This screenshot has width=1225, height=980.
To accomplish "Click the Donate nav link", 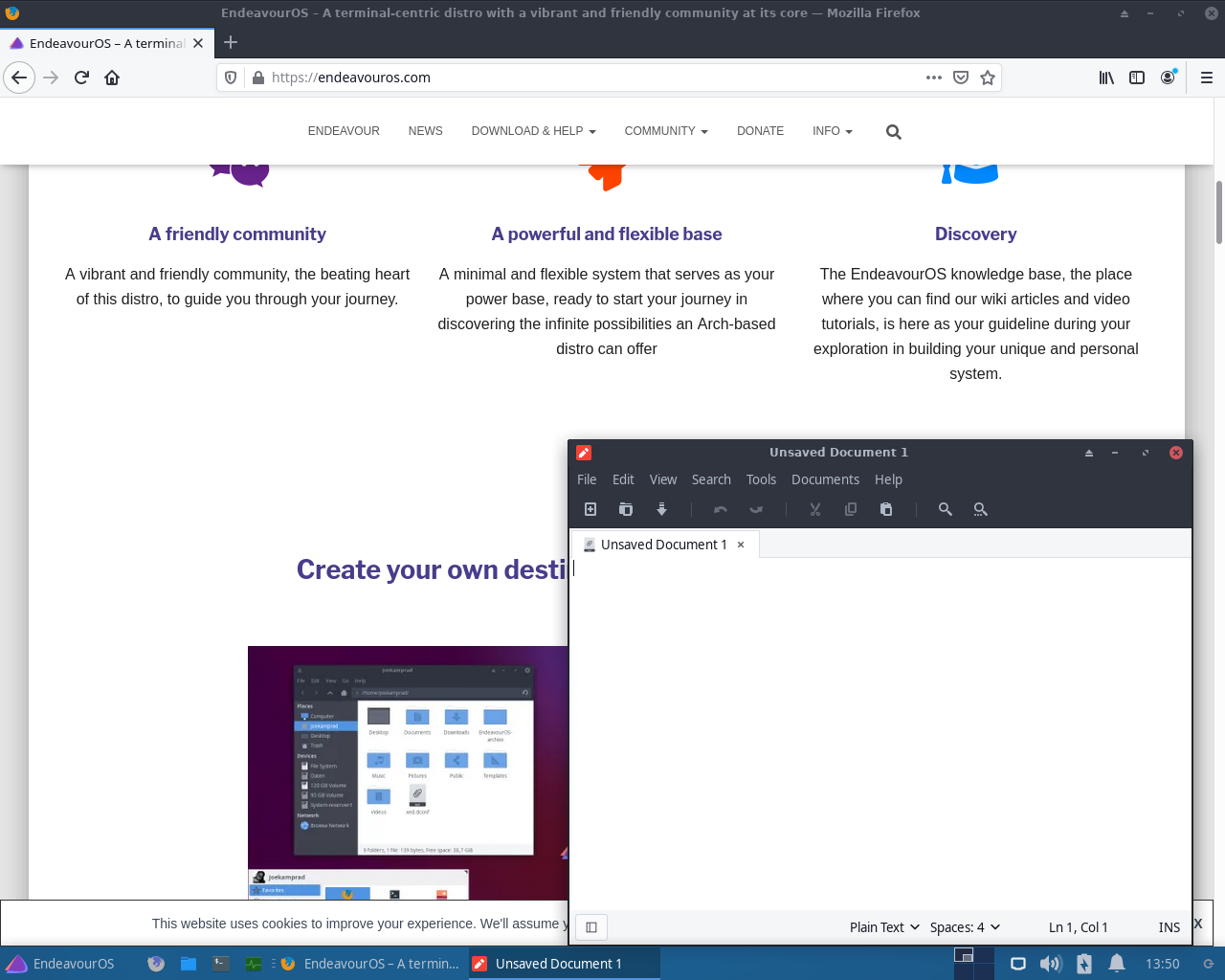I will (x=760, y=131).
